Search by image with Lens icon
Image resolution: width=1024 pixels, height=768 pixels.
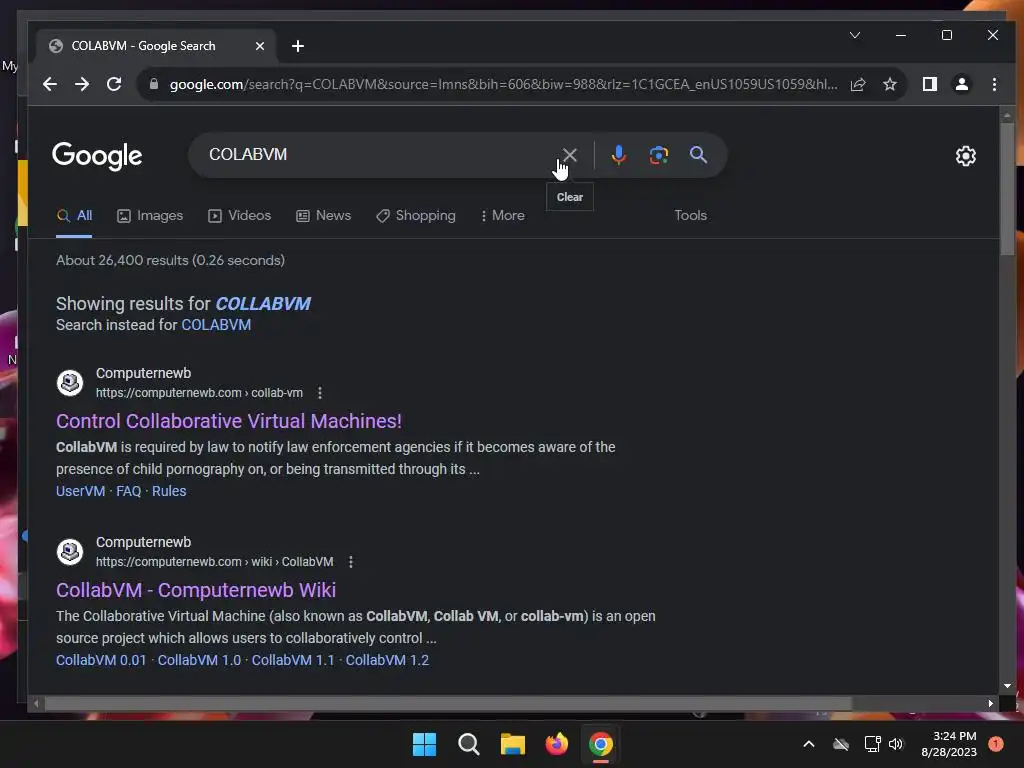click(x=658, y=155)
